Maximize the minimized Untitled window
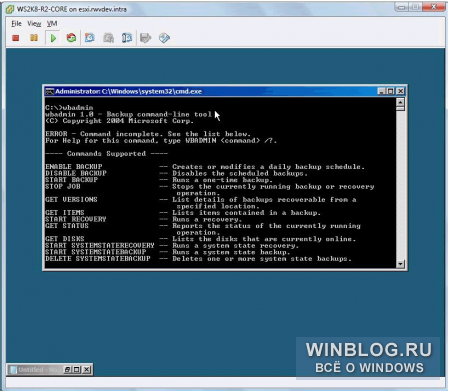The height and width of the screenshot is (391, 450). [77, 369]
